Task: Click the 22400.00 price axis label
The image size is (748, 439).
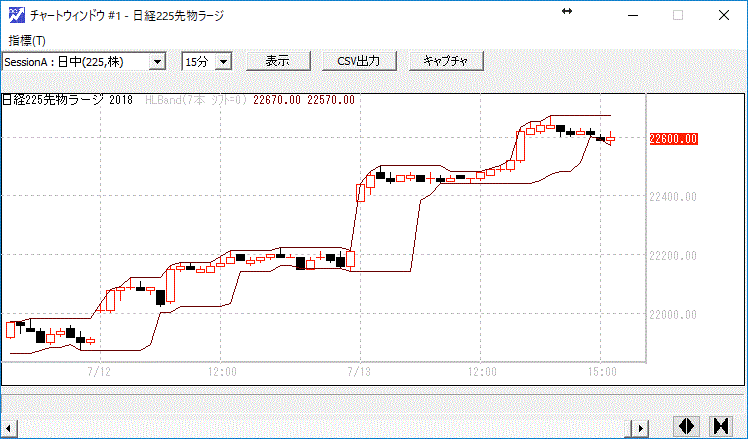Action: [x=673, y=196]
